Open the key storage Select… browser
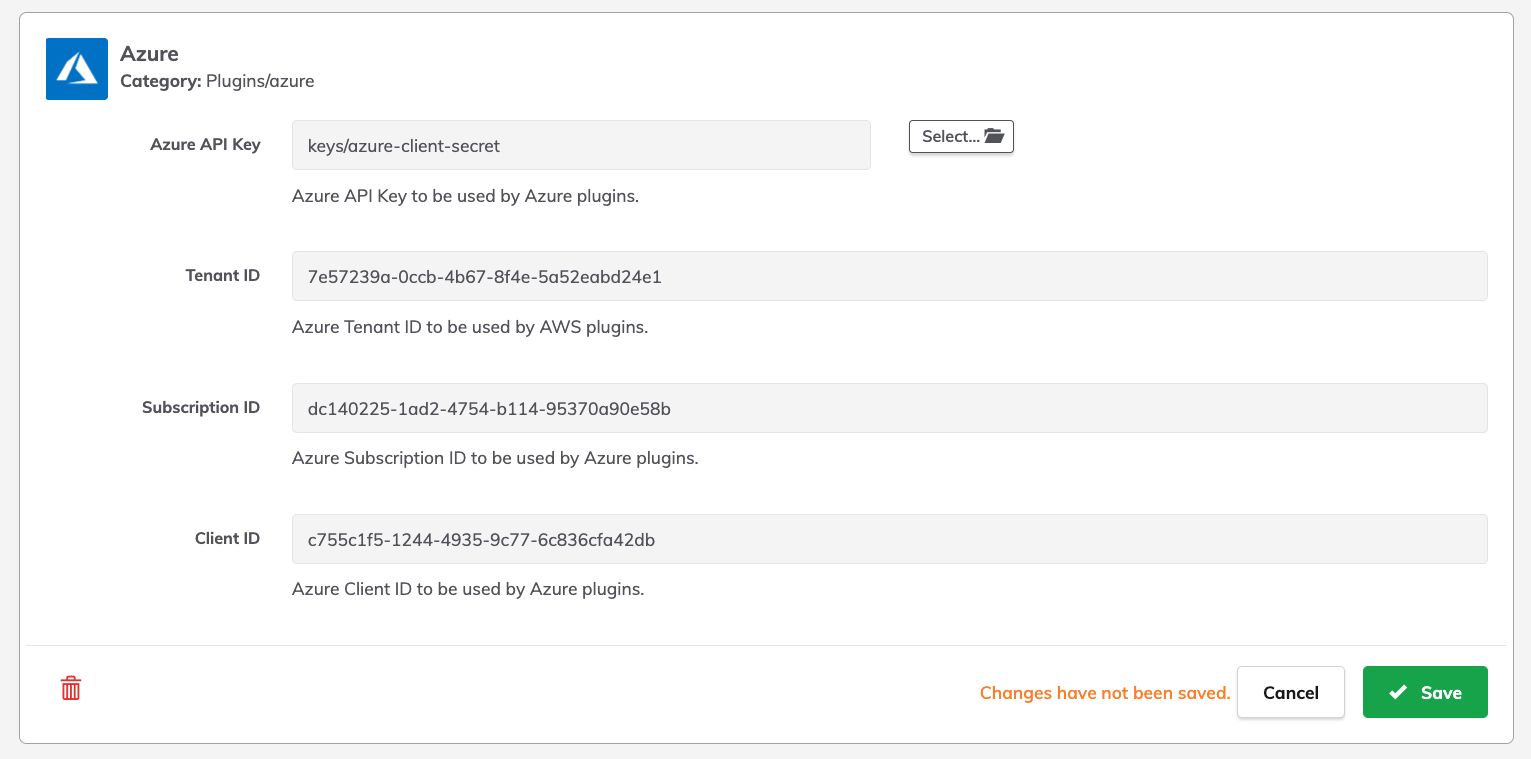 click(x=961, y=137)
